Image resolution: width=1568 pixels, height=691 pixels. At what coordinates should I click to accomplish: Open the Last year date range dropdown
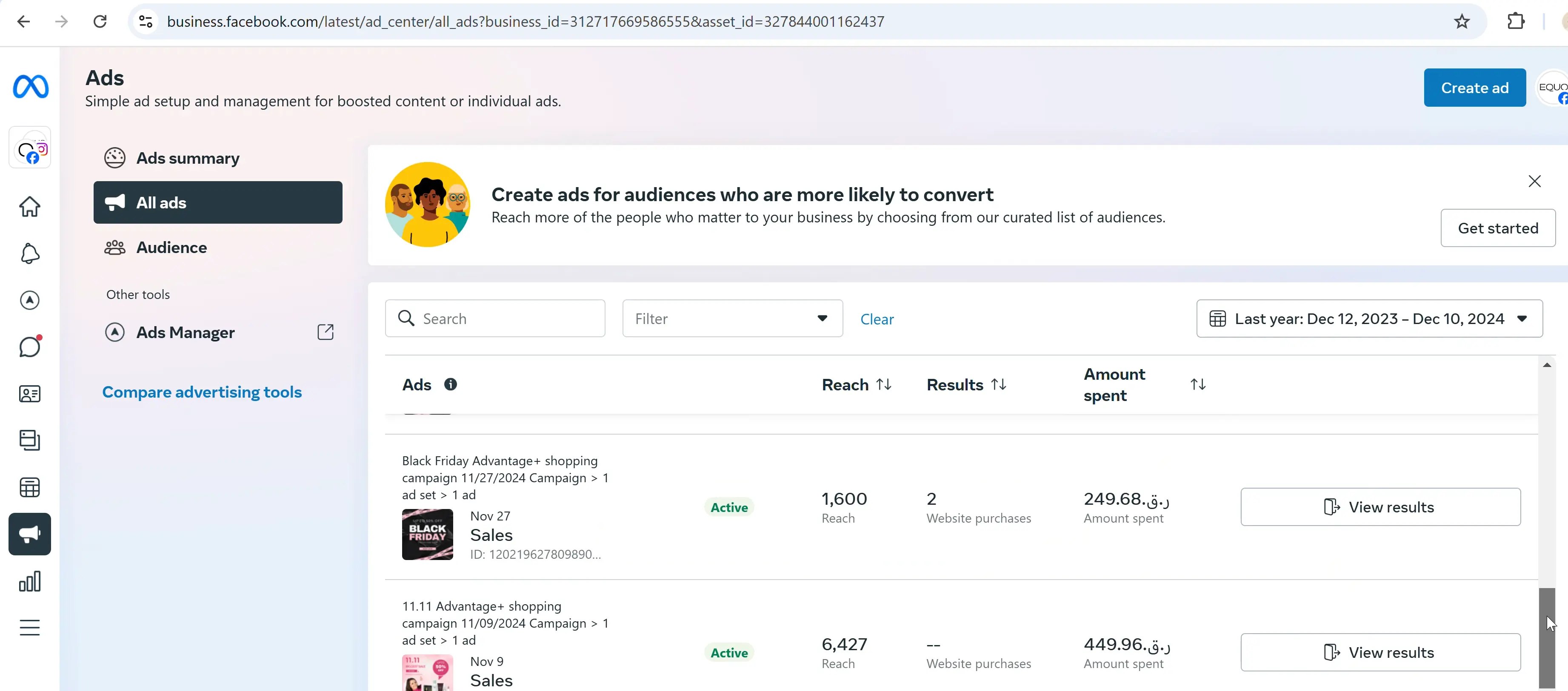[x=1369, y=319]
